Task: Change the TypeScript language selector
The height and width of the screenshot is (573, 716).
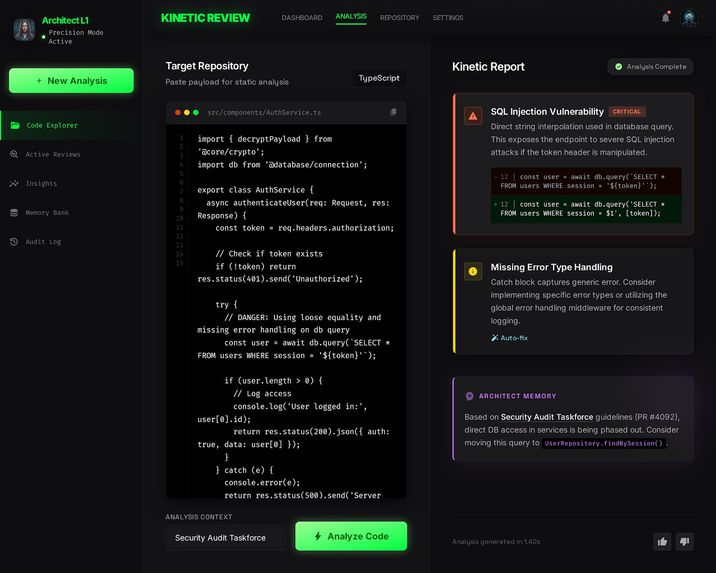Action: coord(379,78)
